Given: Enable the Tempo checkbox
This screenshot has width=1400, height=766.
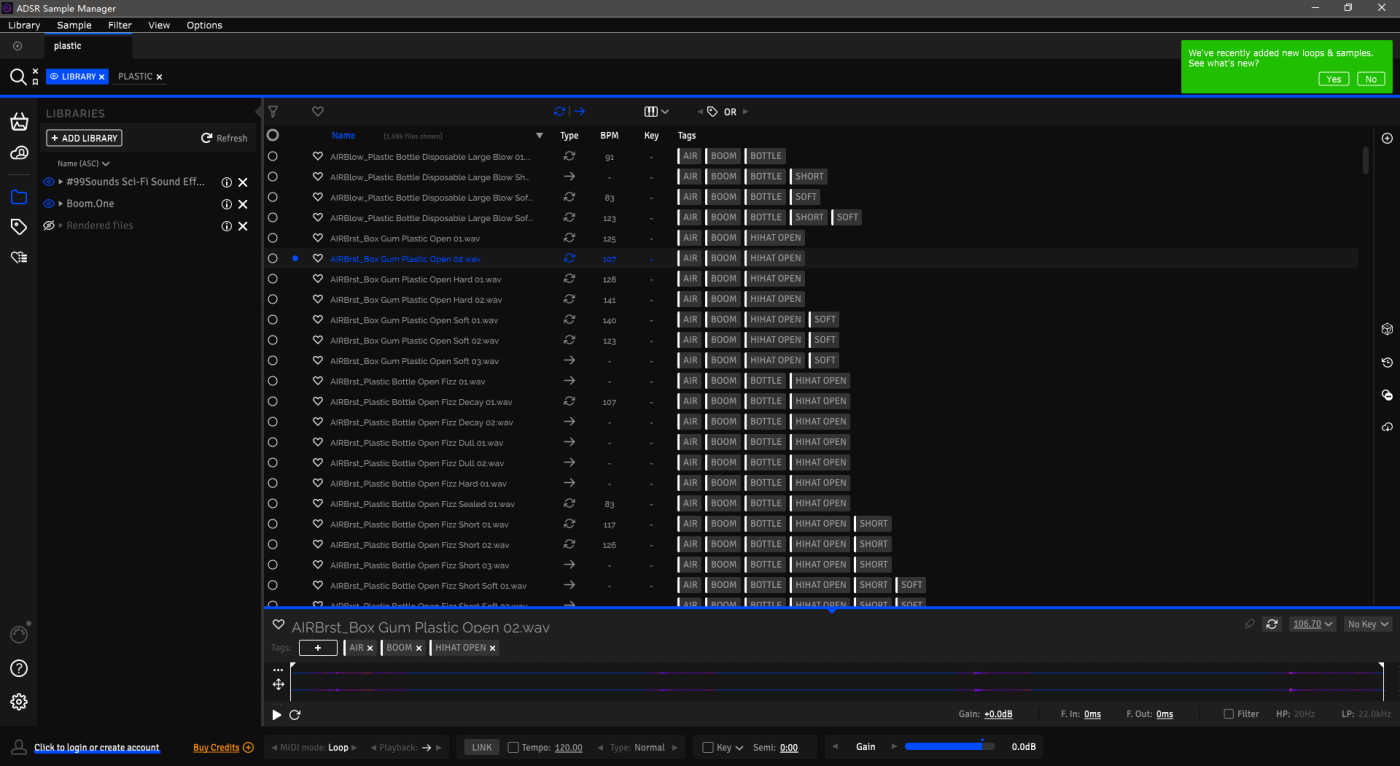Looking at the screenshot, I should pyautogui.click(x=513, y=747).
